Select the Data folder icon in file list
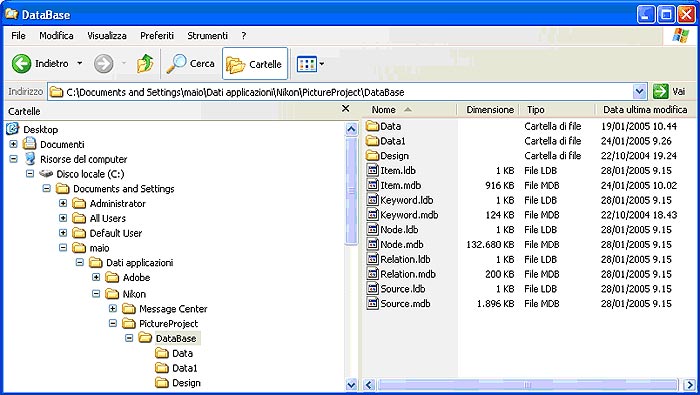The image size is (700, 395). pos(372,126)
